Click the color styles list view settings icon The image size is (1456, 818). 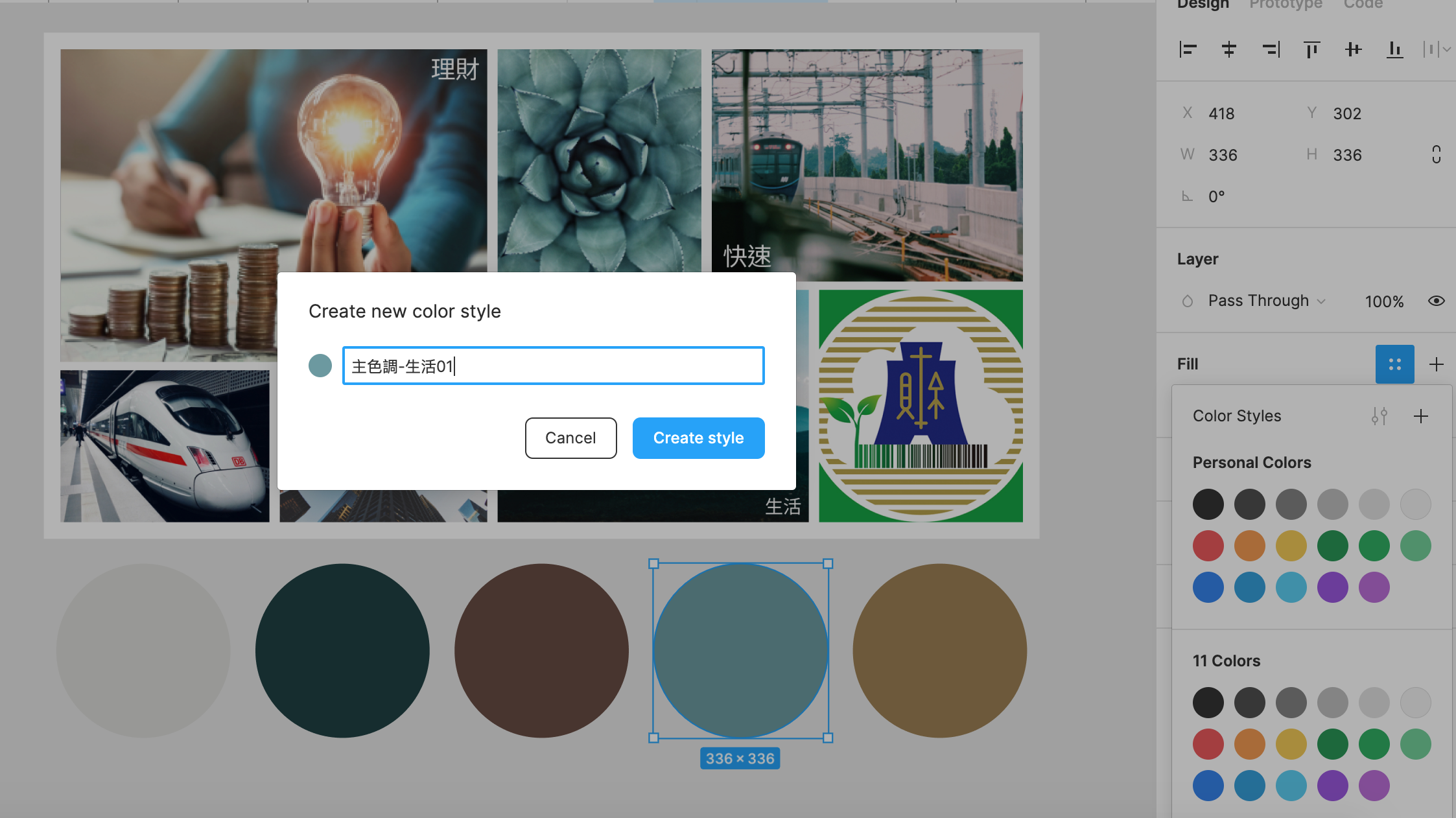pyautogui.click(x=1379, y=416)
